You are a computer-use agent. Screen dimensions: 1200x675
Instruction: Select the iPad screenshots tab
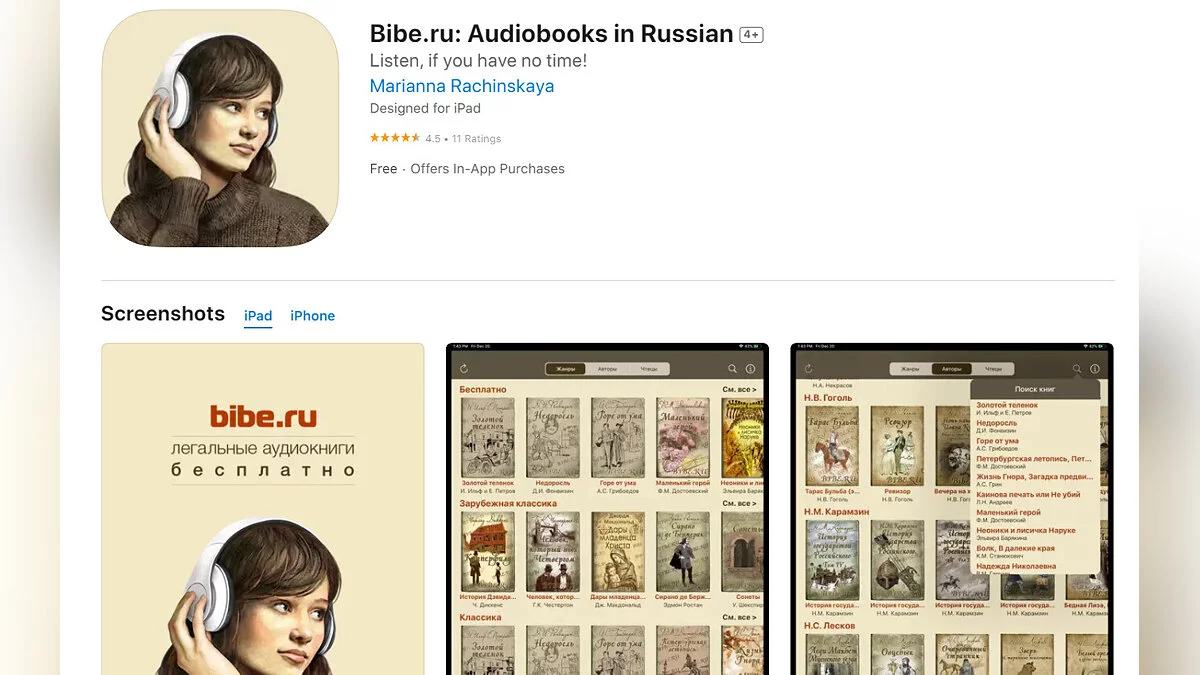[x=258, y=316]
